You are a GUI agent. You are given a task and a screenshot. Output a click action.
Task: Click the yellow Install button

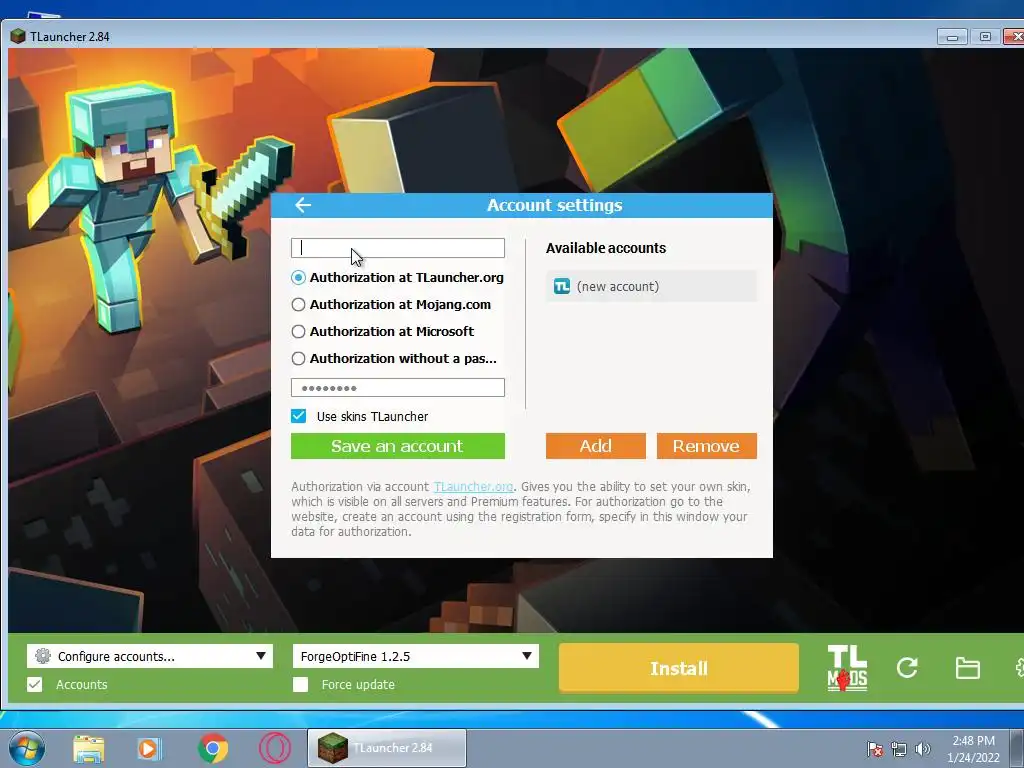(x=679, y=668)
